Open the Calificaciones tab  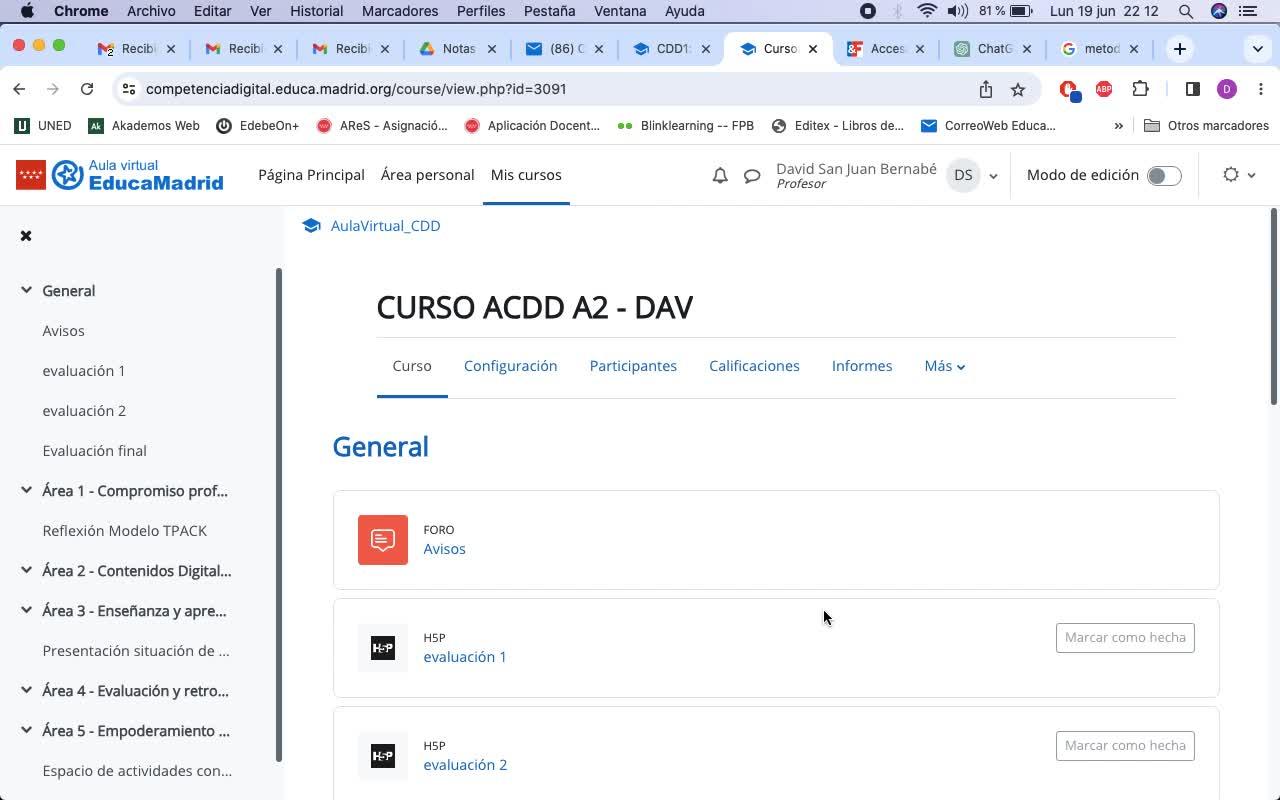[754, 366]
